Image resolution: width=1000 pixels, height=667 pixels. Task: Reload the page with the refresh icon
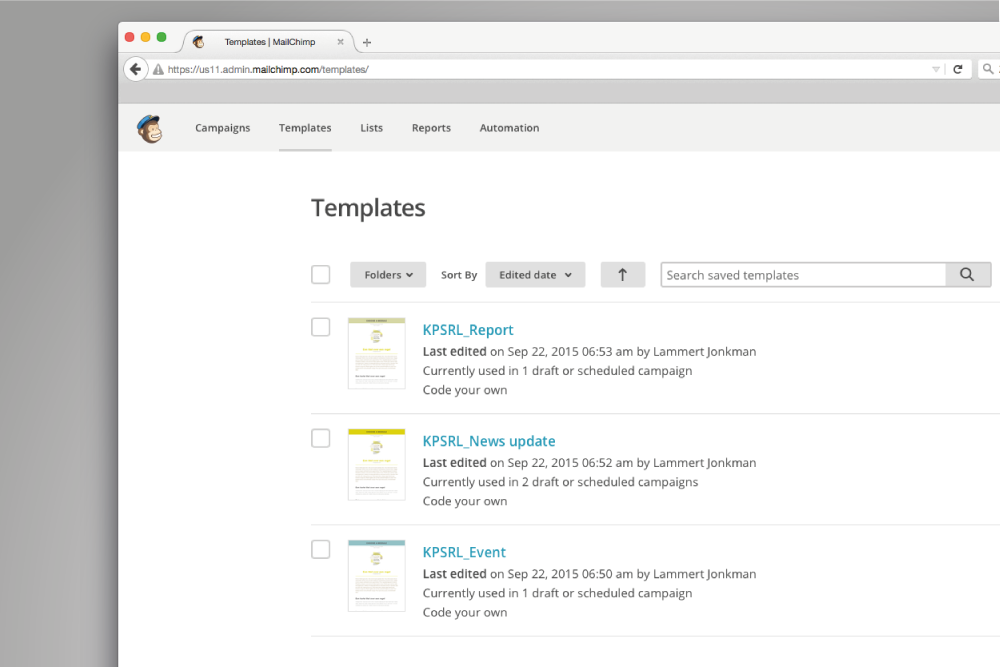click(x=957, y=69)
